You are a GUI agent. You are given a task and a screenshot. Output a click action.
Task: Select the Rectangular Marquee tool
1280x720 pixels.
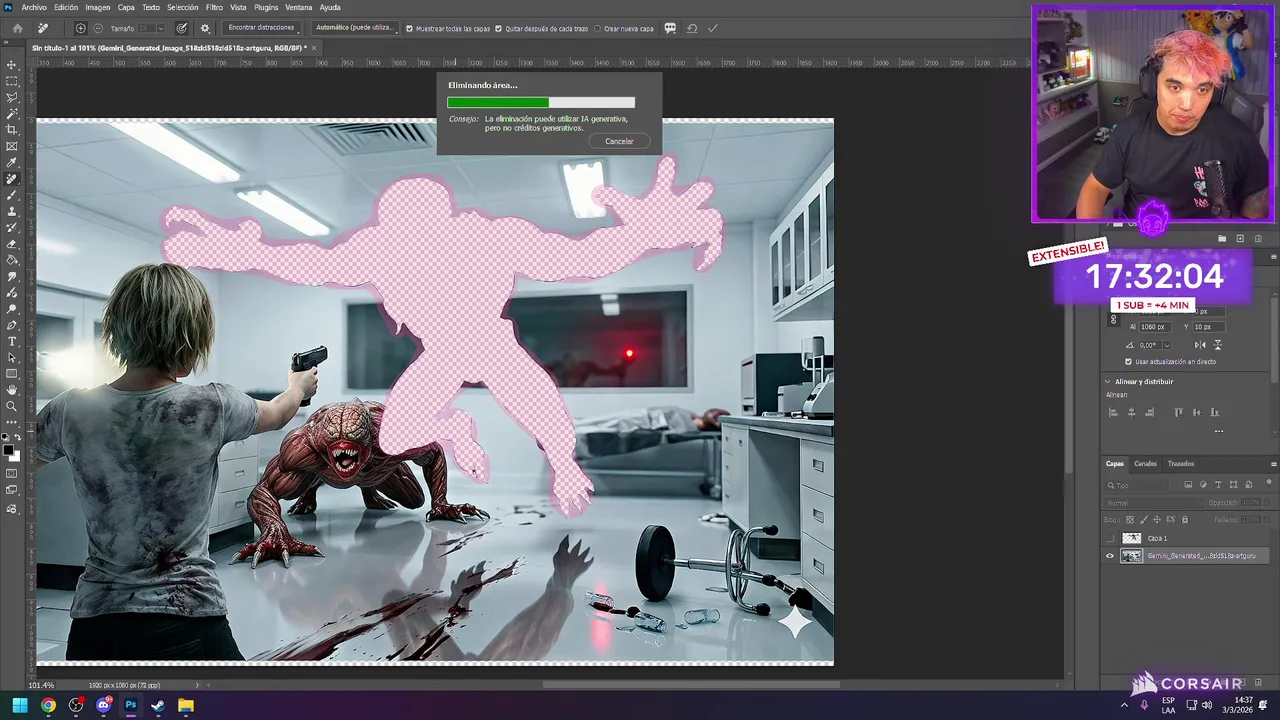click(x=12, y=81)
